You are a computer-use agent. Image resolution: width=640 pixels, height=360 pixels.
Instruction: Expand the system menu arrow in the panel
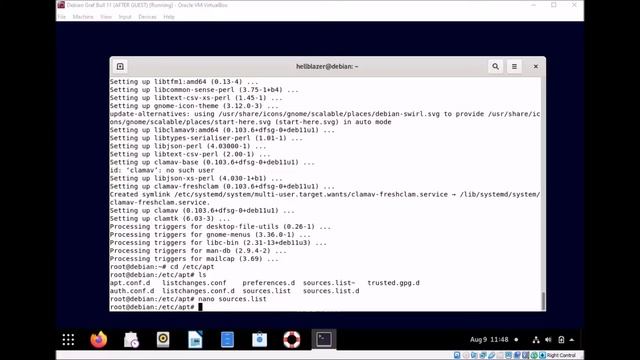pyautogui.click(x=572, y=340)
